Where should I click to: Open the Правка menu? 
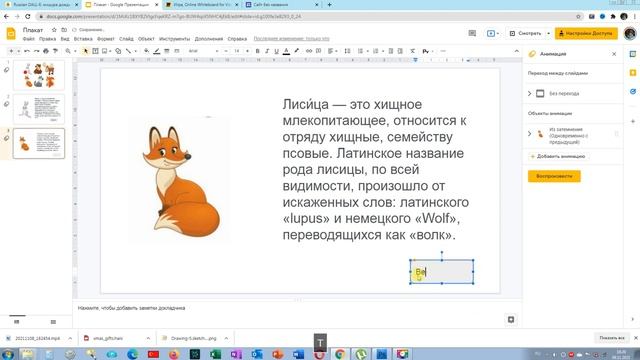point(47,39)
